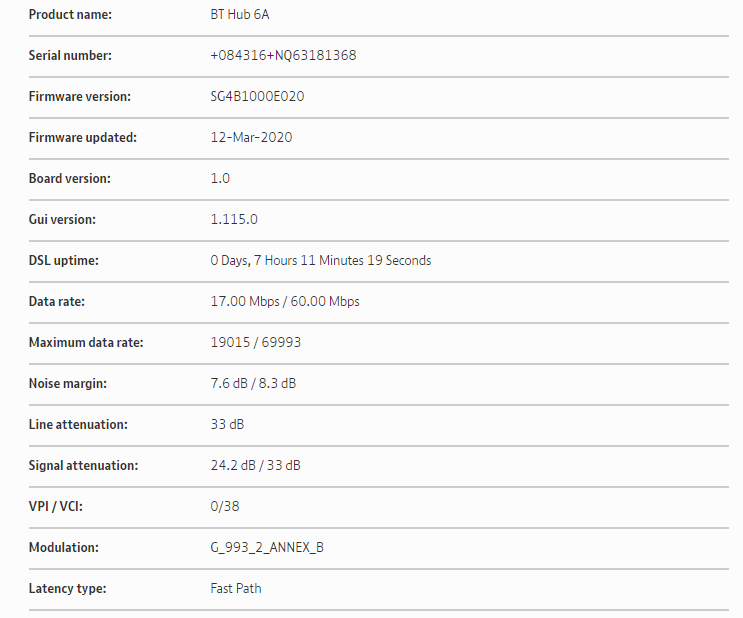
Task: Select the Gui version value 1.115.0
Action: click(234, 220)
